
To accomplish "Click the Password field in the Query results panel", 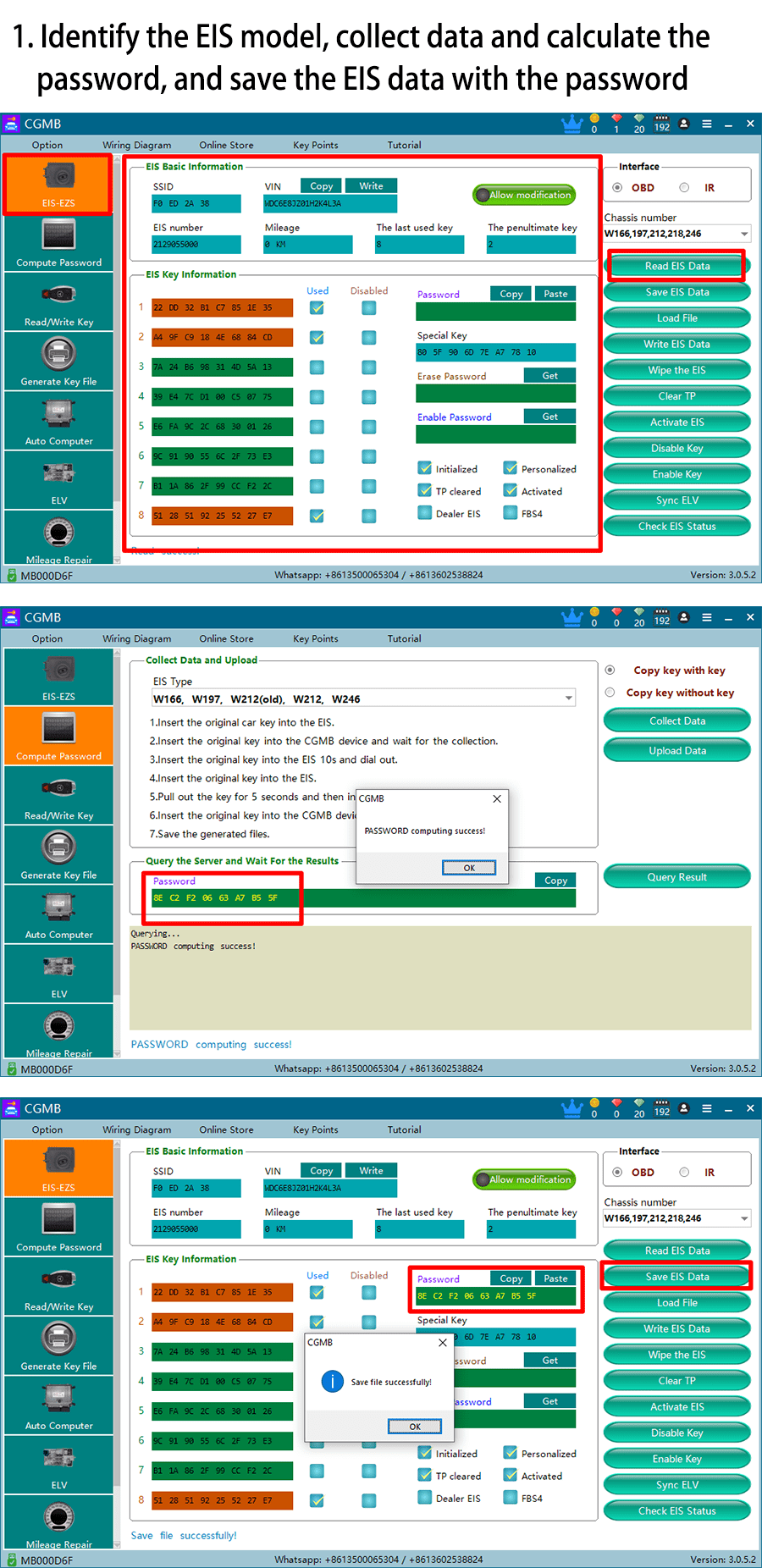I will pyautogui.click(x=364, y=898).
